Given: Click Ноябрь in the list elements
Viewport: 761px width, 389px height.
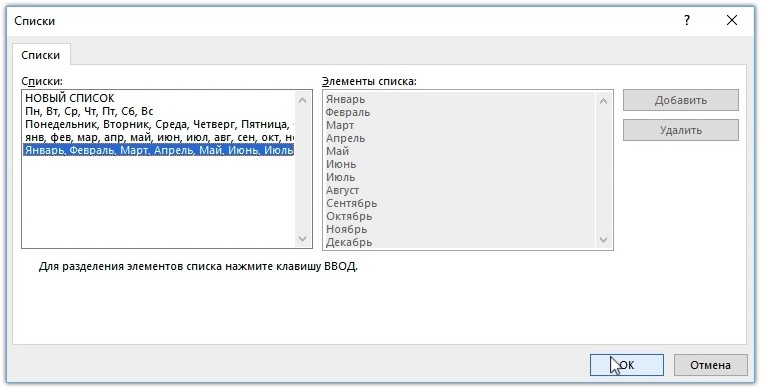Looking at the screenshot, I should pyautogui.click(x=346, y=229).
